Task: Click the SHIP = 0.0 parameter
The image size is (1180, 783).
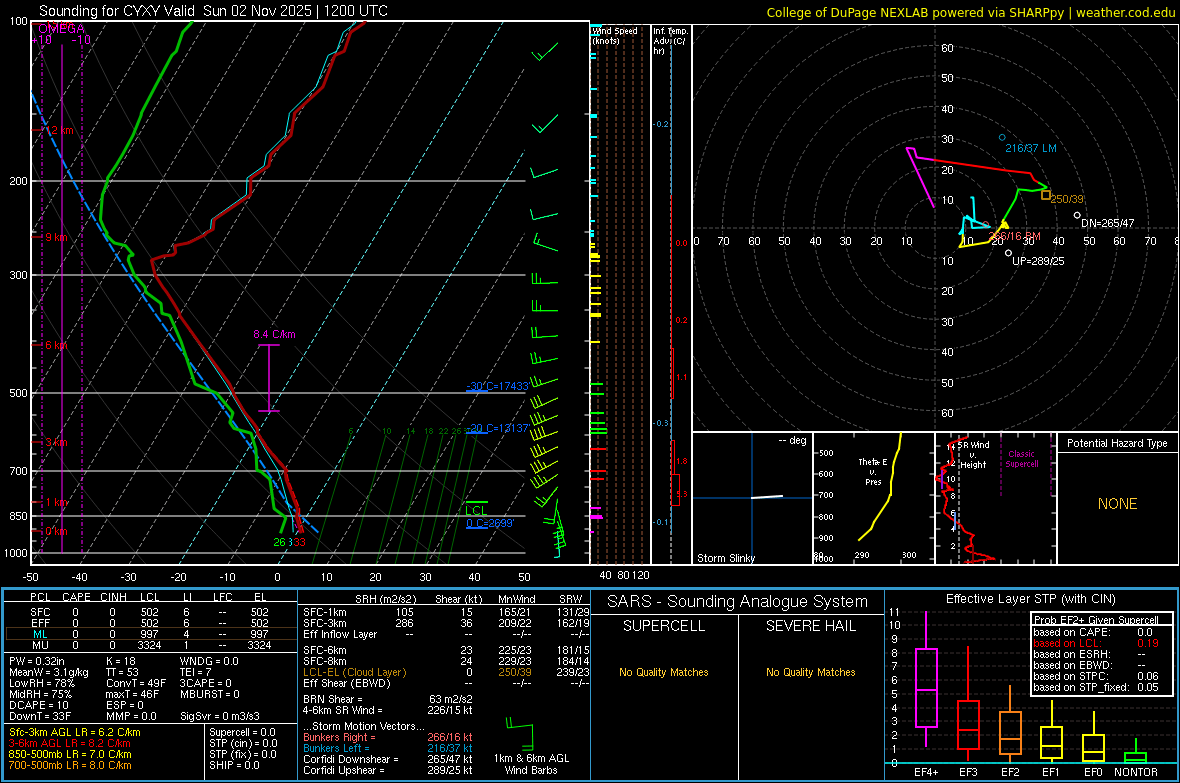Action: [234, 765]
